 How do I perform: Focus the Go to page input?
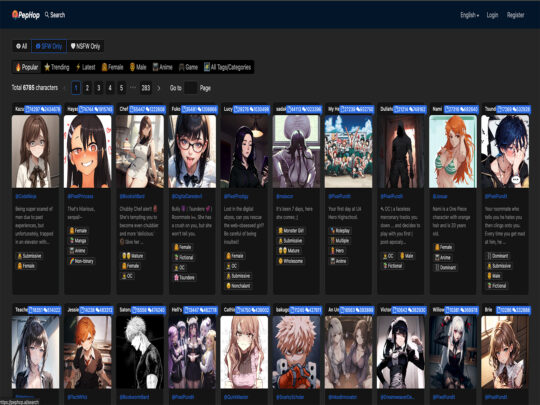tap(190, 88)
